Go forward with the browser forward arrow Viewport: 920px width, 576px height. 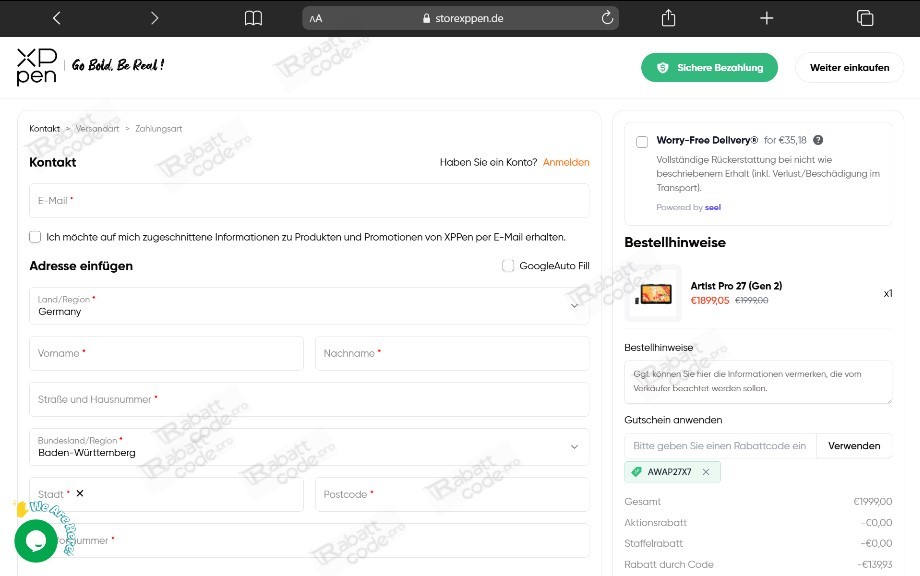click(154, 18)
